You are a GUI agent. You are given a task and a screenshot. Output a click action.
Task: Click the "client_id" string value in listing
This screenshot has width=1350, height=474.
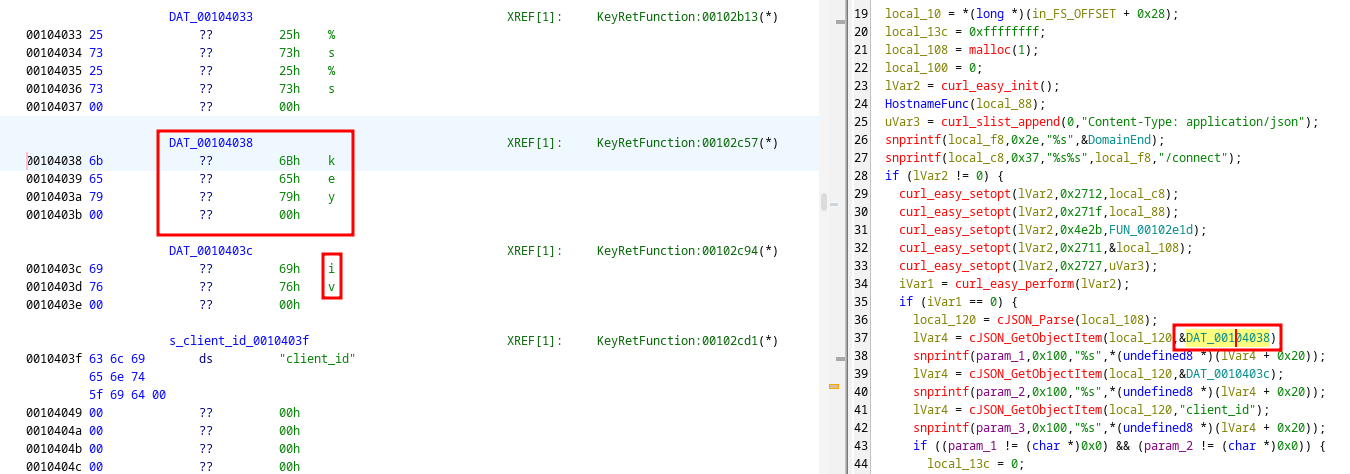coord(317,359)
